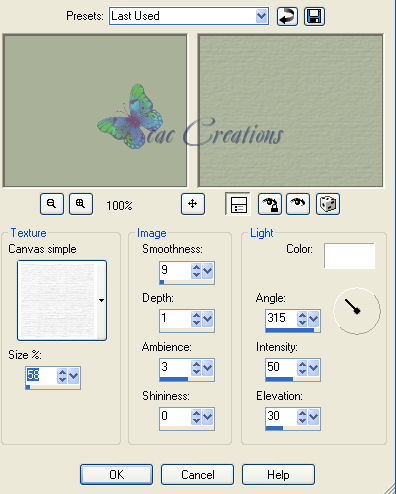Open the Smoothness slider dropdown arrow
396x494 pixels.
point(208,271)
